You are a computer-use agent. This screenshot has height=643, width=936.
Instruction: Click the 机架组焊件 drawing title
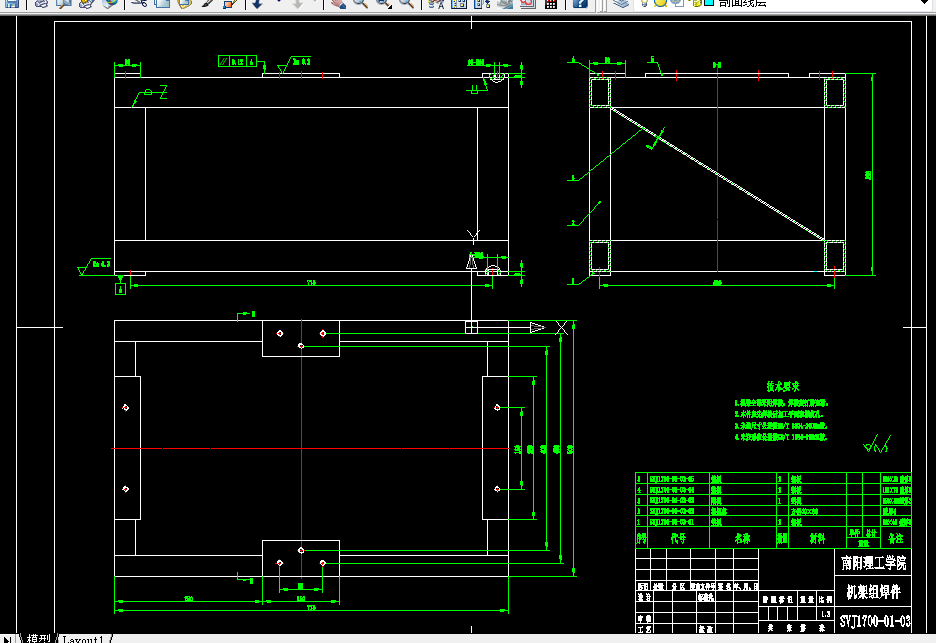(x=873, y=592)
